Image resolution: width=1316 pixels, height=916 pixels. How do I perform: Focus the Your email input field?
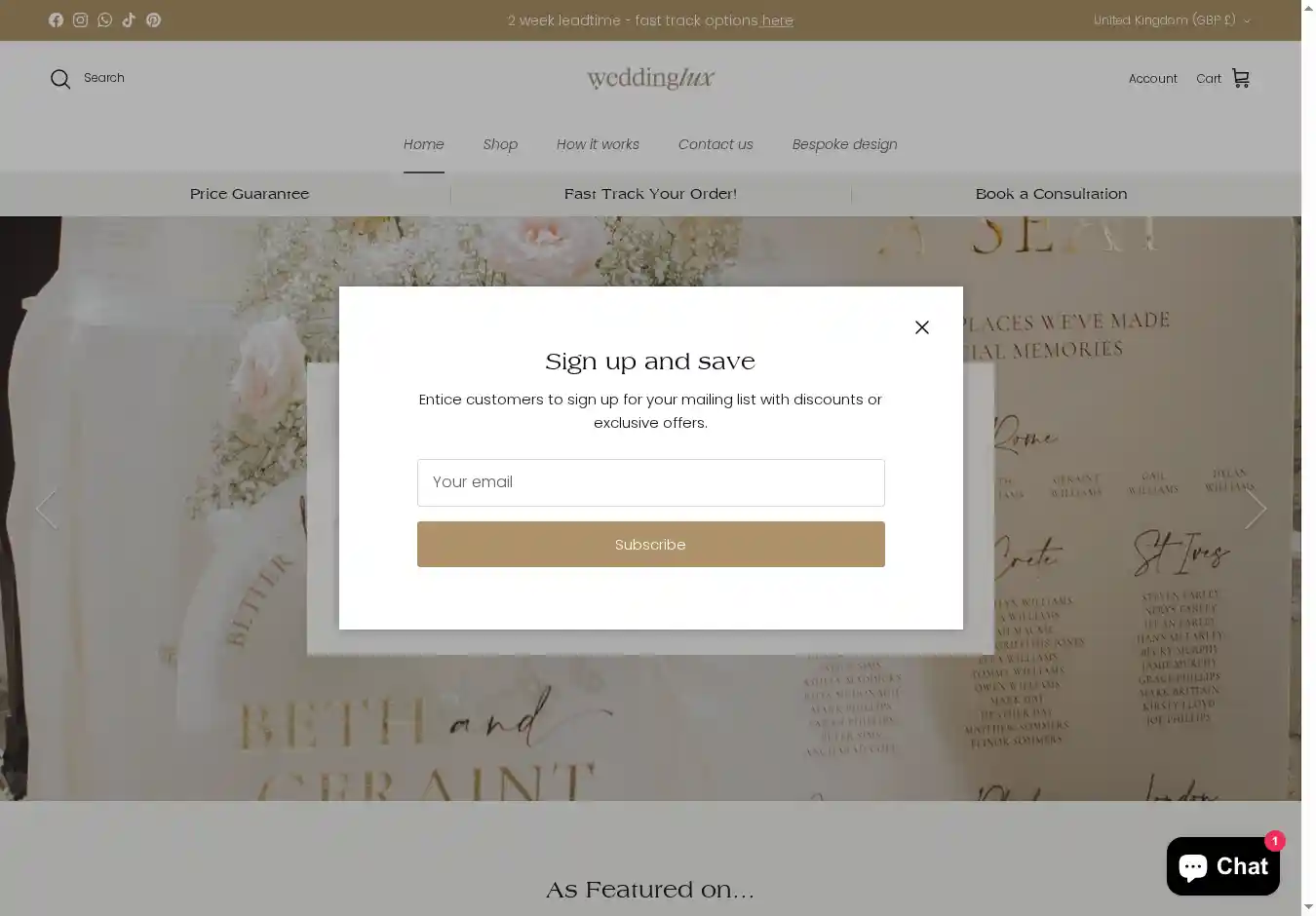(651, 482)
